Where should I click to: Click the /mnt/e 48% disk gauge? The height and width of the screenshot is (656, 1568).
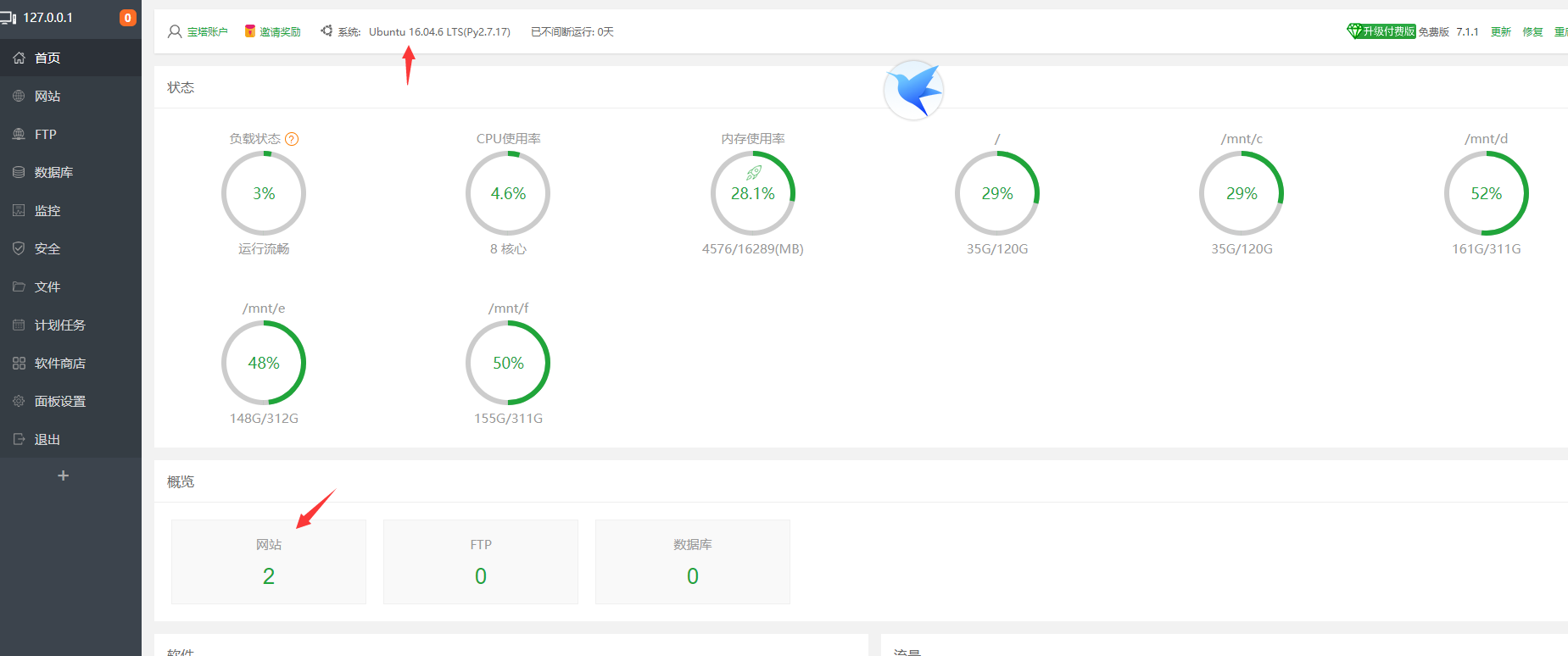(264, 363)
